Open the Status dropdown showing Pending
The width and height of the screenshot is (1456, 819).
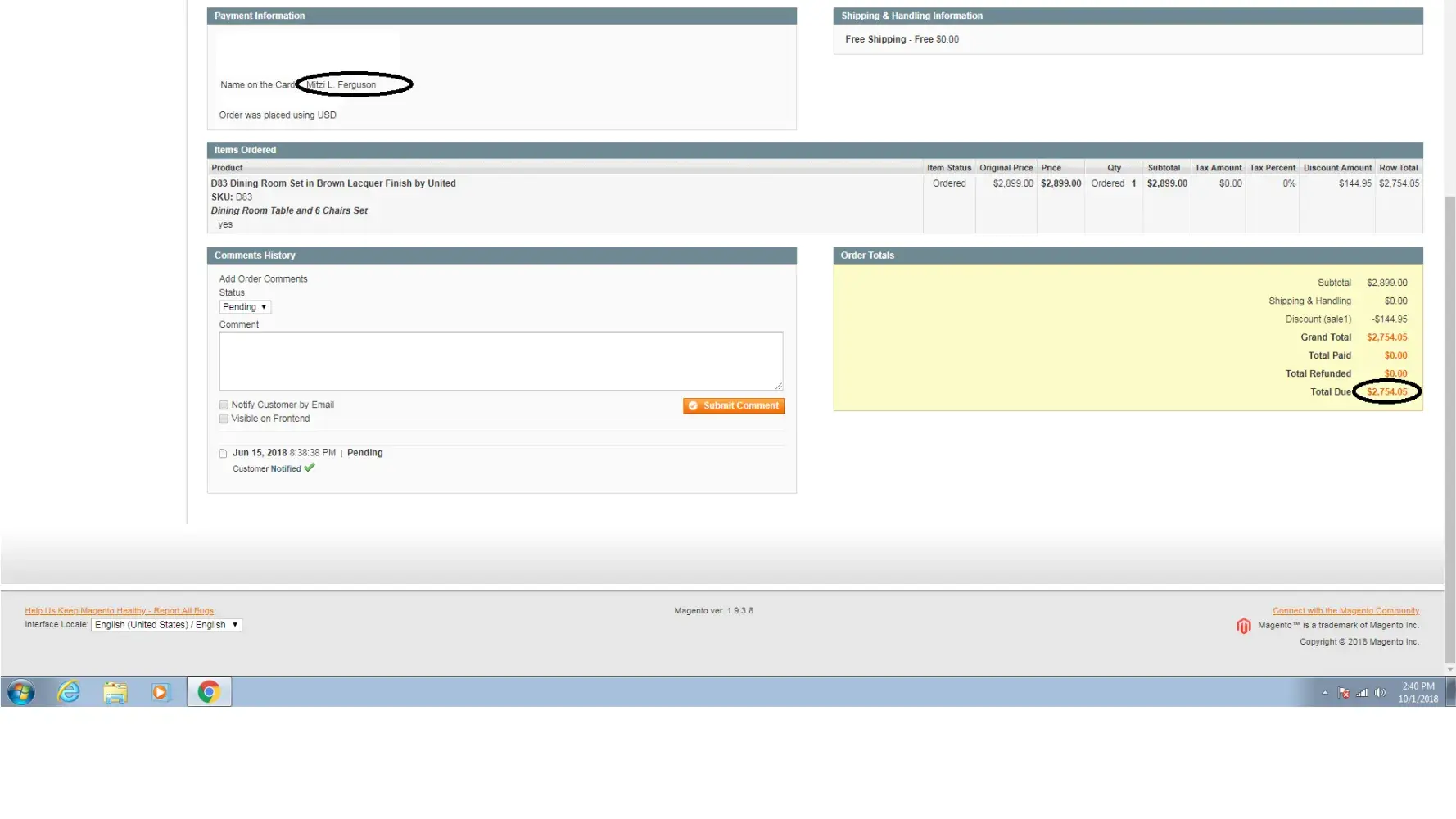tap(245, 307)
